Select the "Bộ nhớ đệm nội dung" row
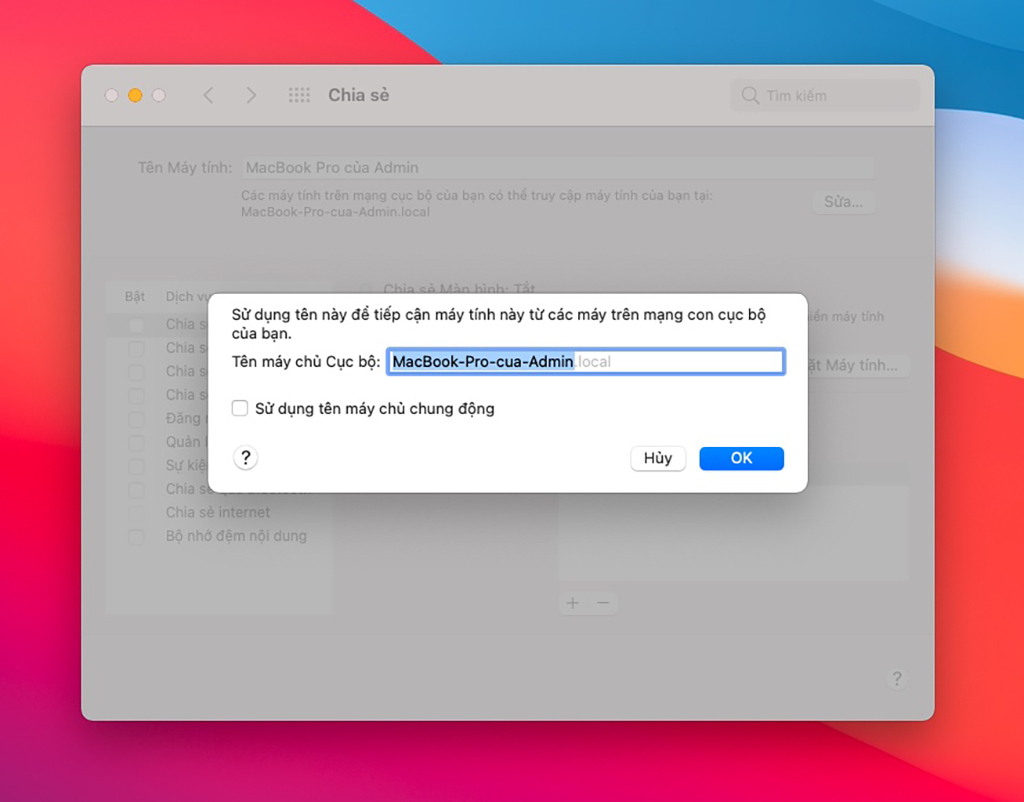 point(219,536)
